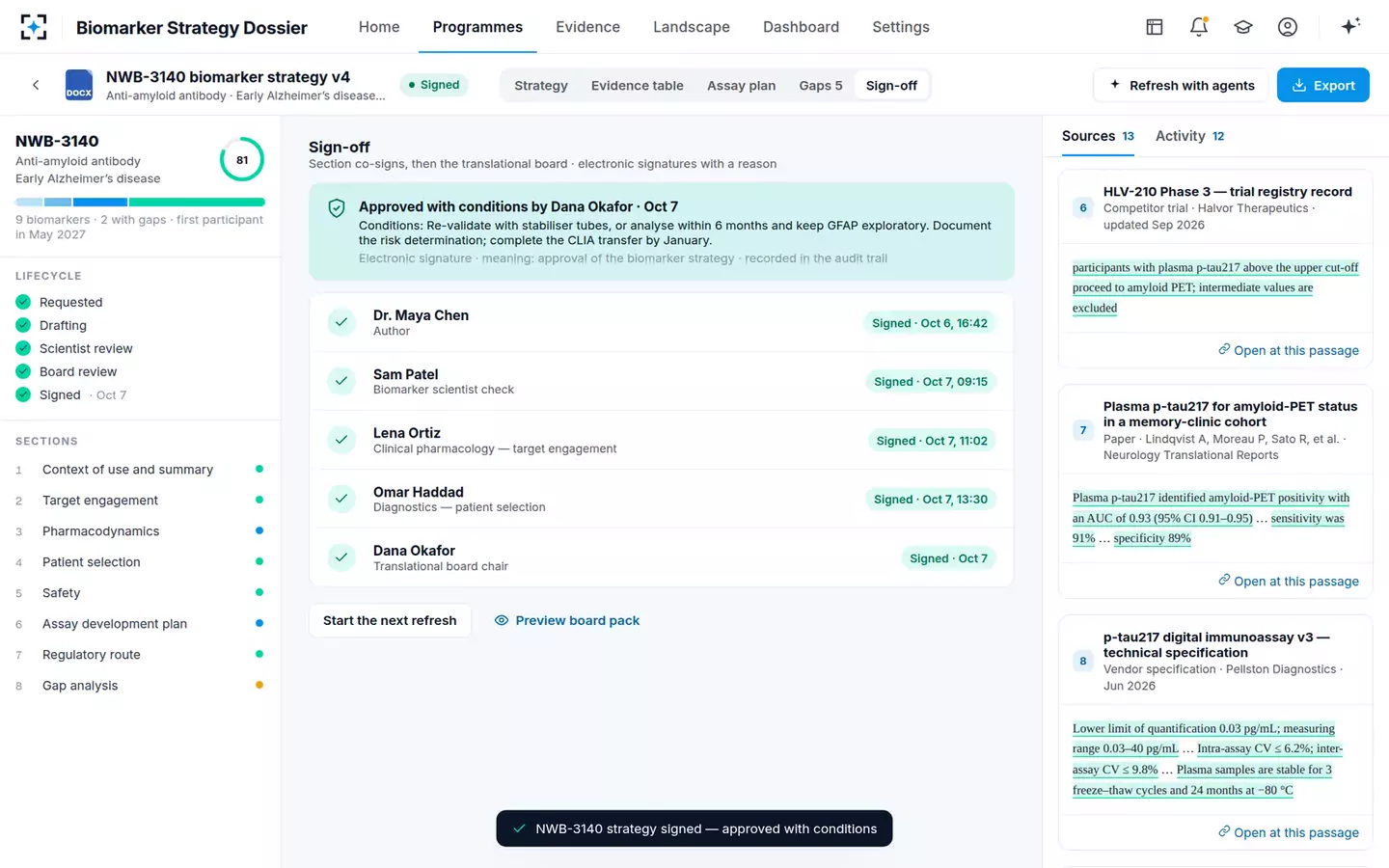Show the Activity 12 panel tab
Image resolution: width=1389 pixels, height=868 pixels.
[1189, 136]
